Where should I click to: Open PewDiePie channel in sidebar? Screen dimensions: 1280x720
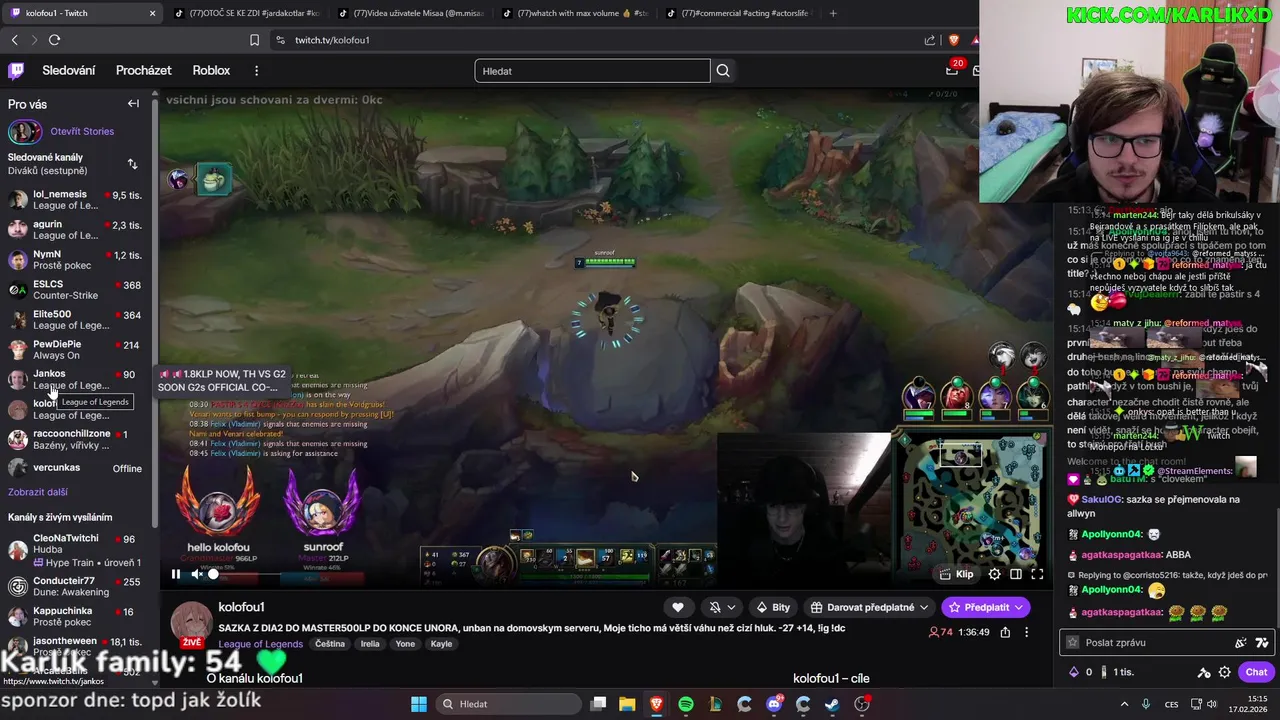click(77, 350)
